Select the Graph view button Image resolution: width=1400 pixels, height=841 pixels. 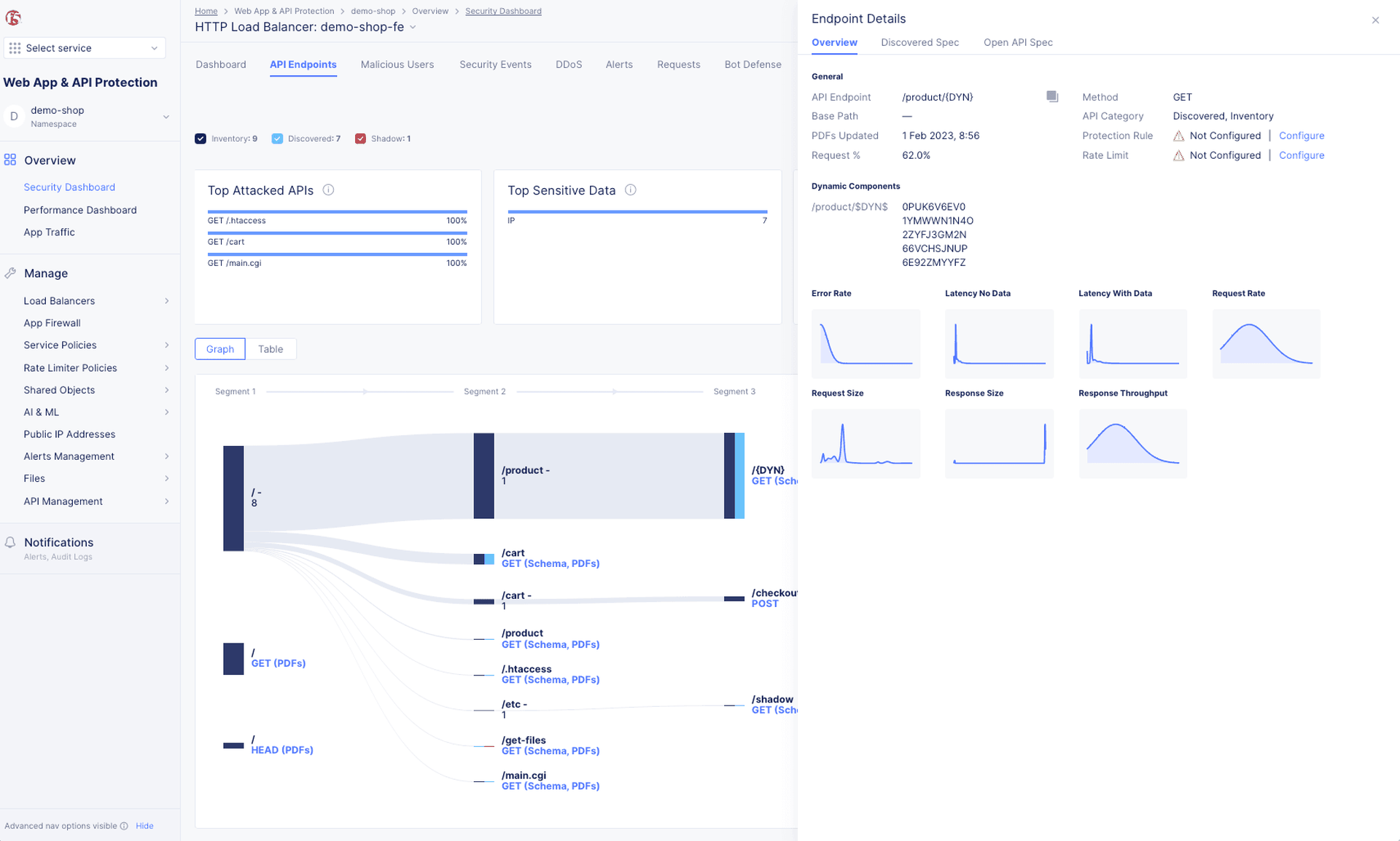pos(220,349)
